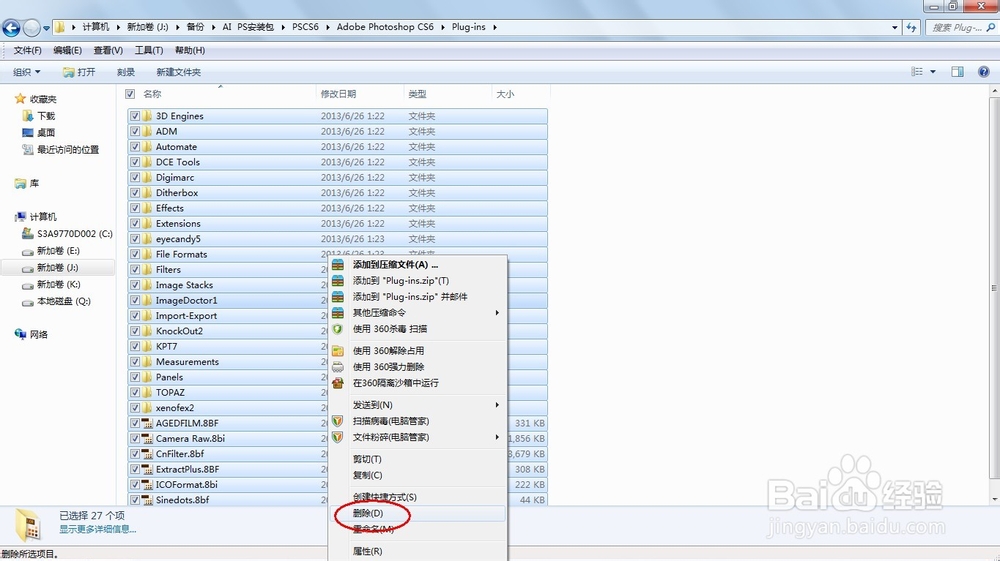The width and height of the screenshot is (1000, 561).
Task: Open the 工具(T) menu
Action: (x=149, y=50)
